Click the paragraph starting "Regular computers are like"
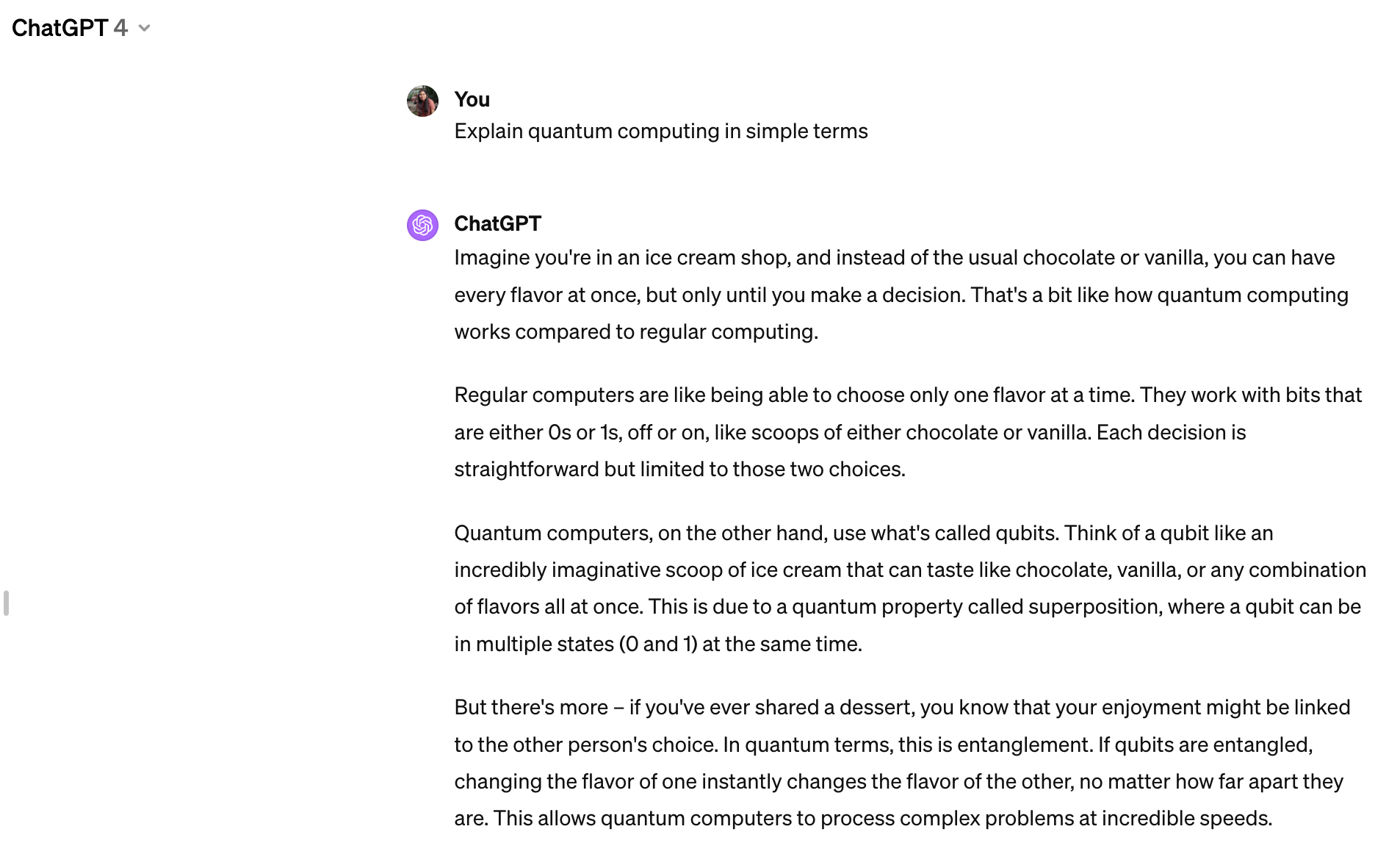Viewport: 1400px width, 854px height. coord(908,431)
